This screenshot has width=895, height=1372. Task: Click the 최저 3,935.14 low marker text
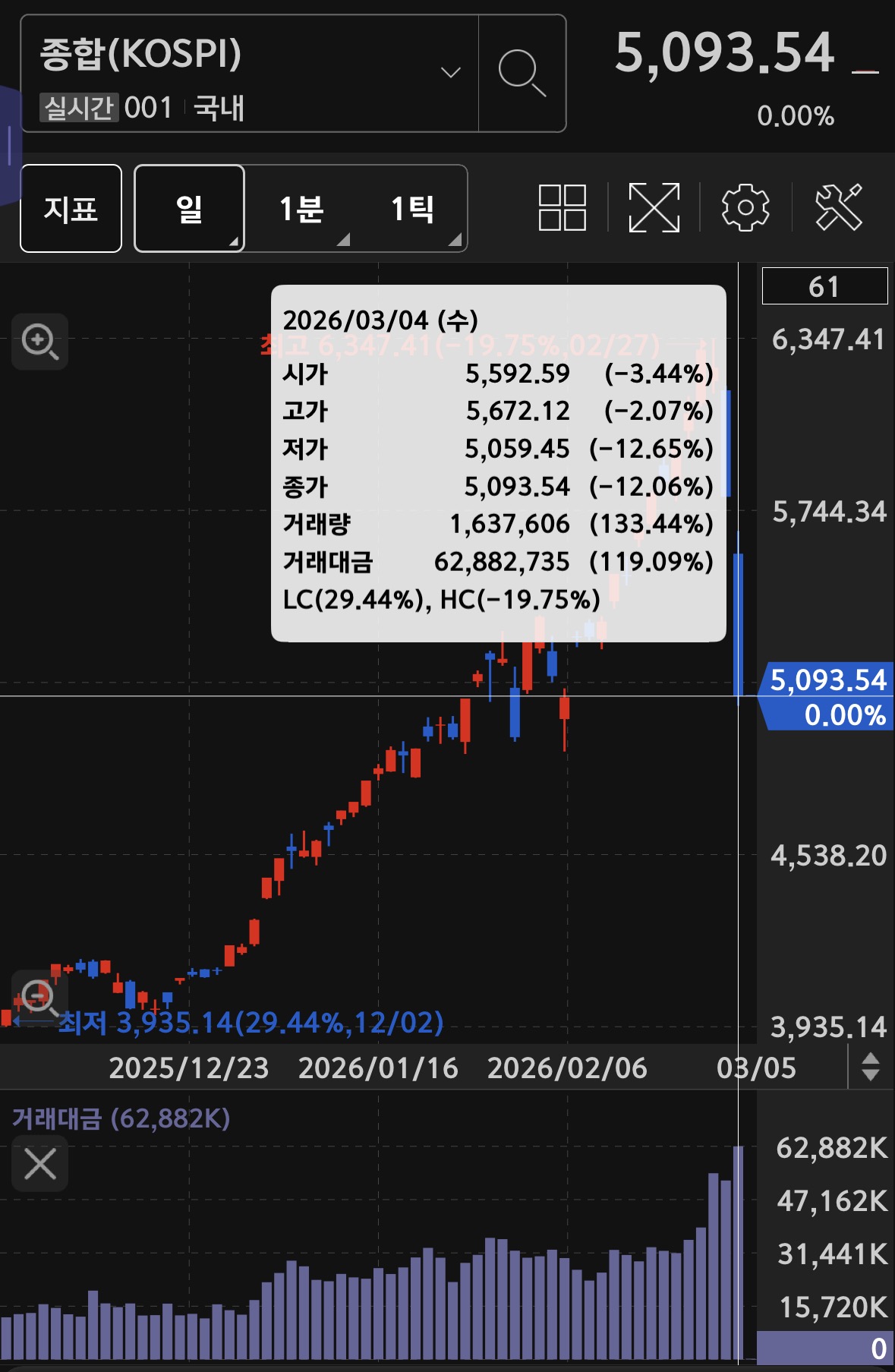point(251,1023)
